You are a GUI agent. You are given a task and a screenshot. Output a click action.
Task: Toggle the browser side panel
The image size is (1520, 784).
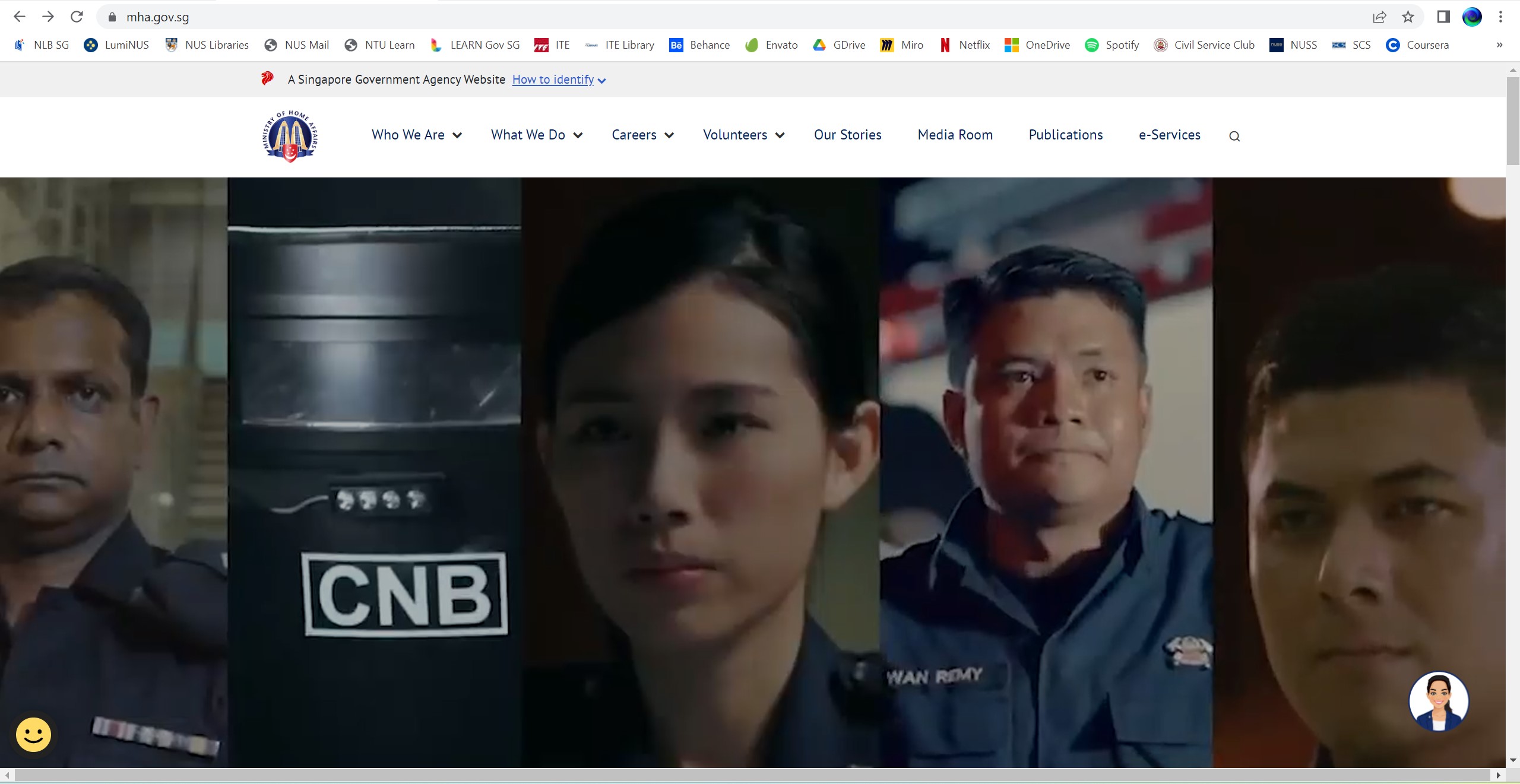pyautogui.click(x=1443, y=17)
